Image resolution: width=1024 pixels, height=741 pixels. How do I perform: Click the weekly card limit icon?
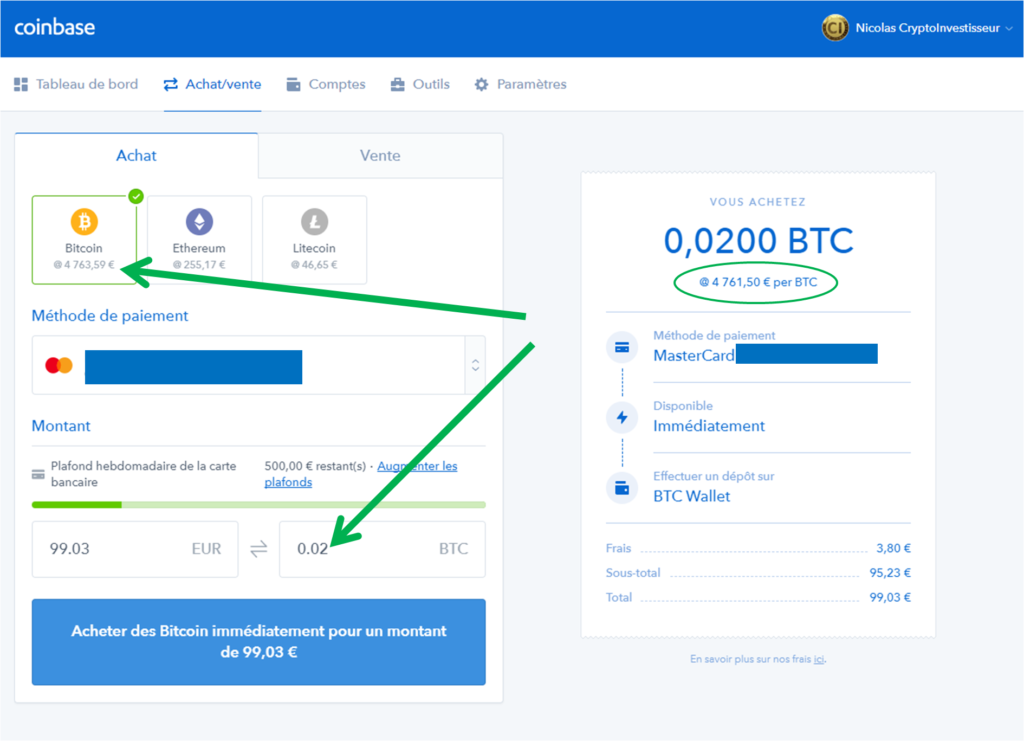(39, 475)
